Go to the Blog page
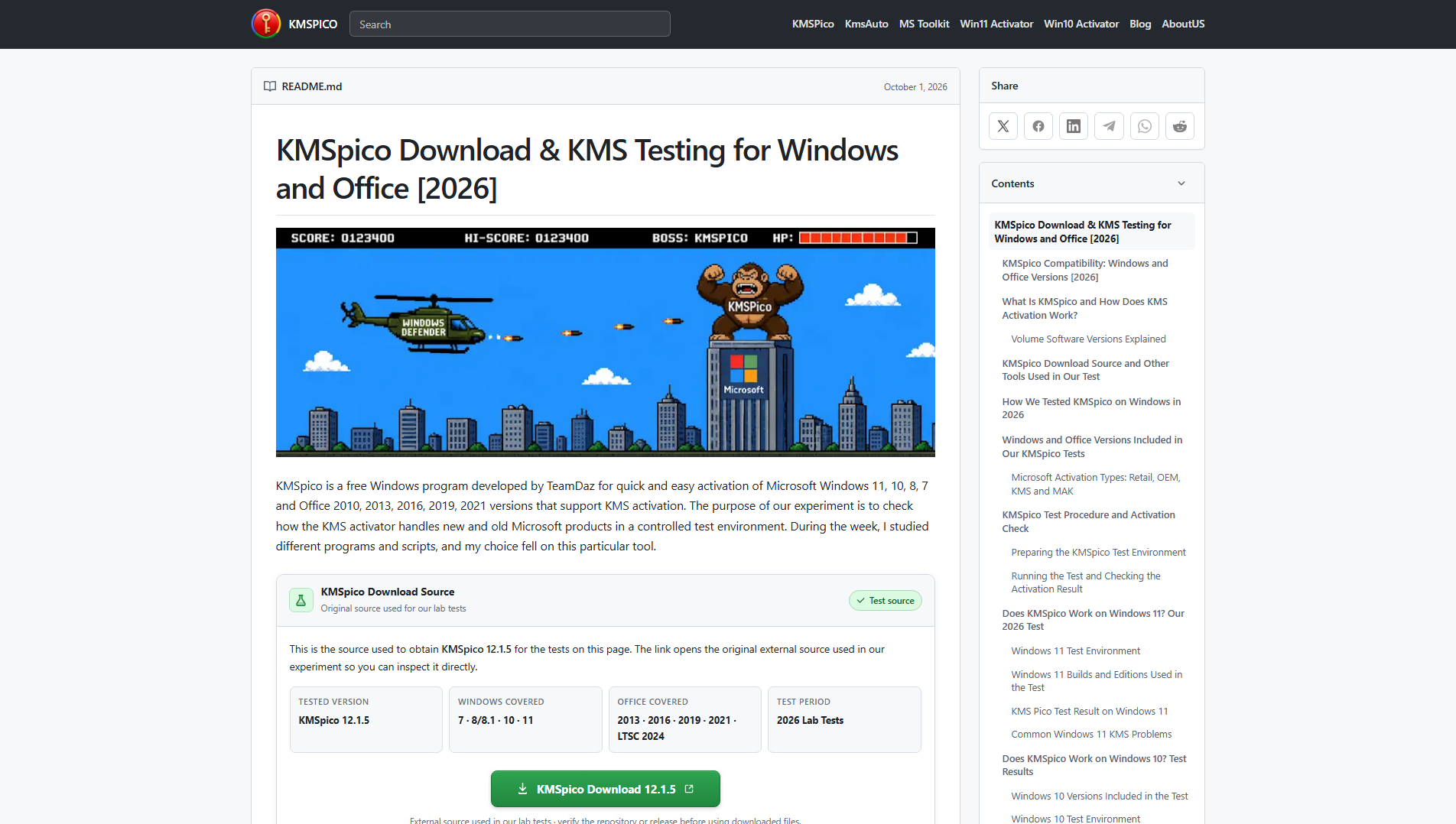1456x824 pixels. pyautogui.click(x=1140, y=24)
